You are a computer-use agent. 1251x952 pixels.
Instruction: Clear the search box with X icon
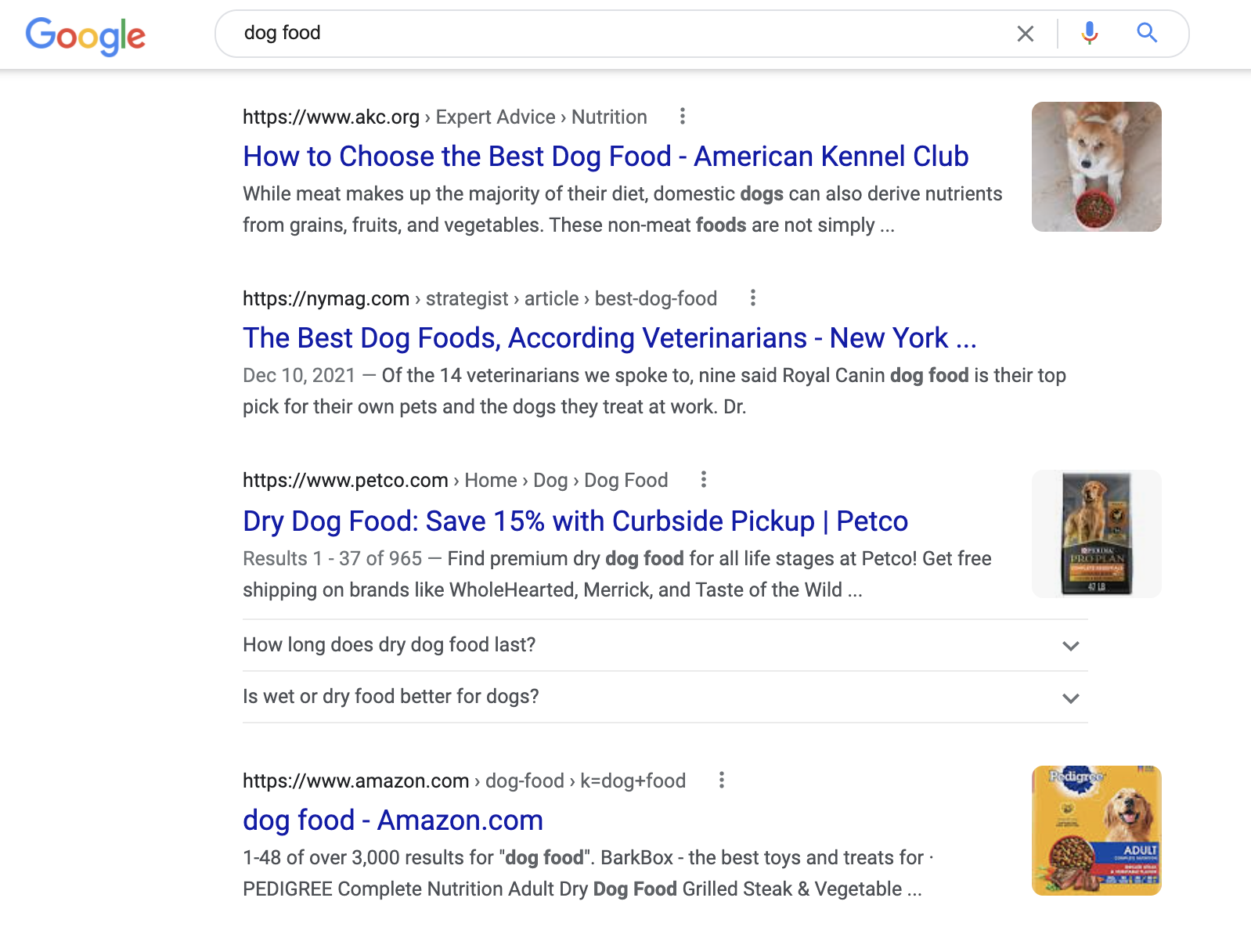pyautogui.click(x=1025, y=34)
